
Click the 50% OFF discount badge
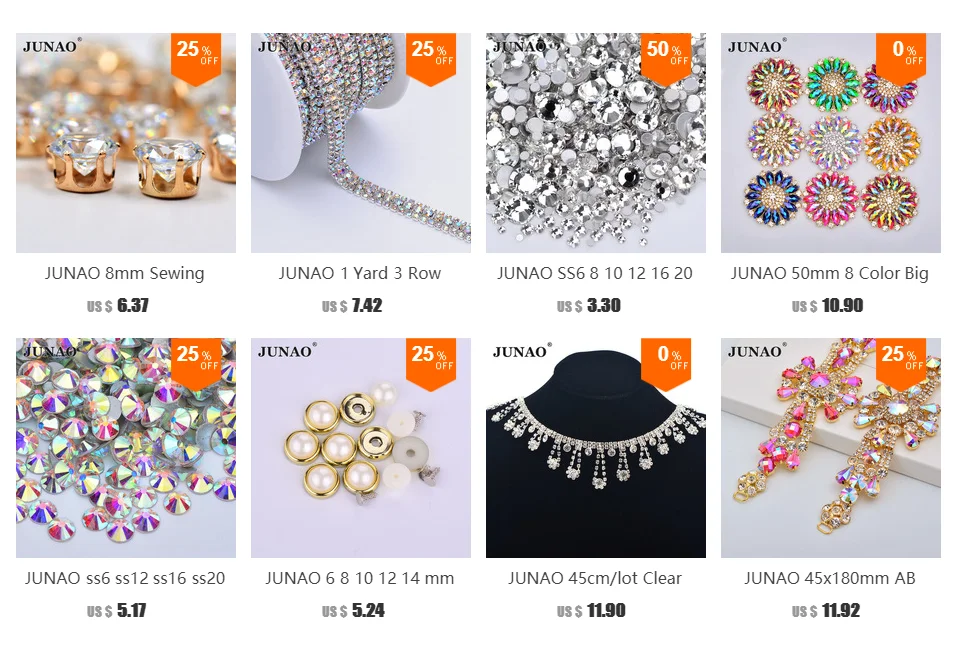coord(666,59)
